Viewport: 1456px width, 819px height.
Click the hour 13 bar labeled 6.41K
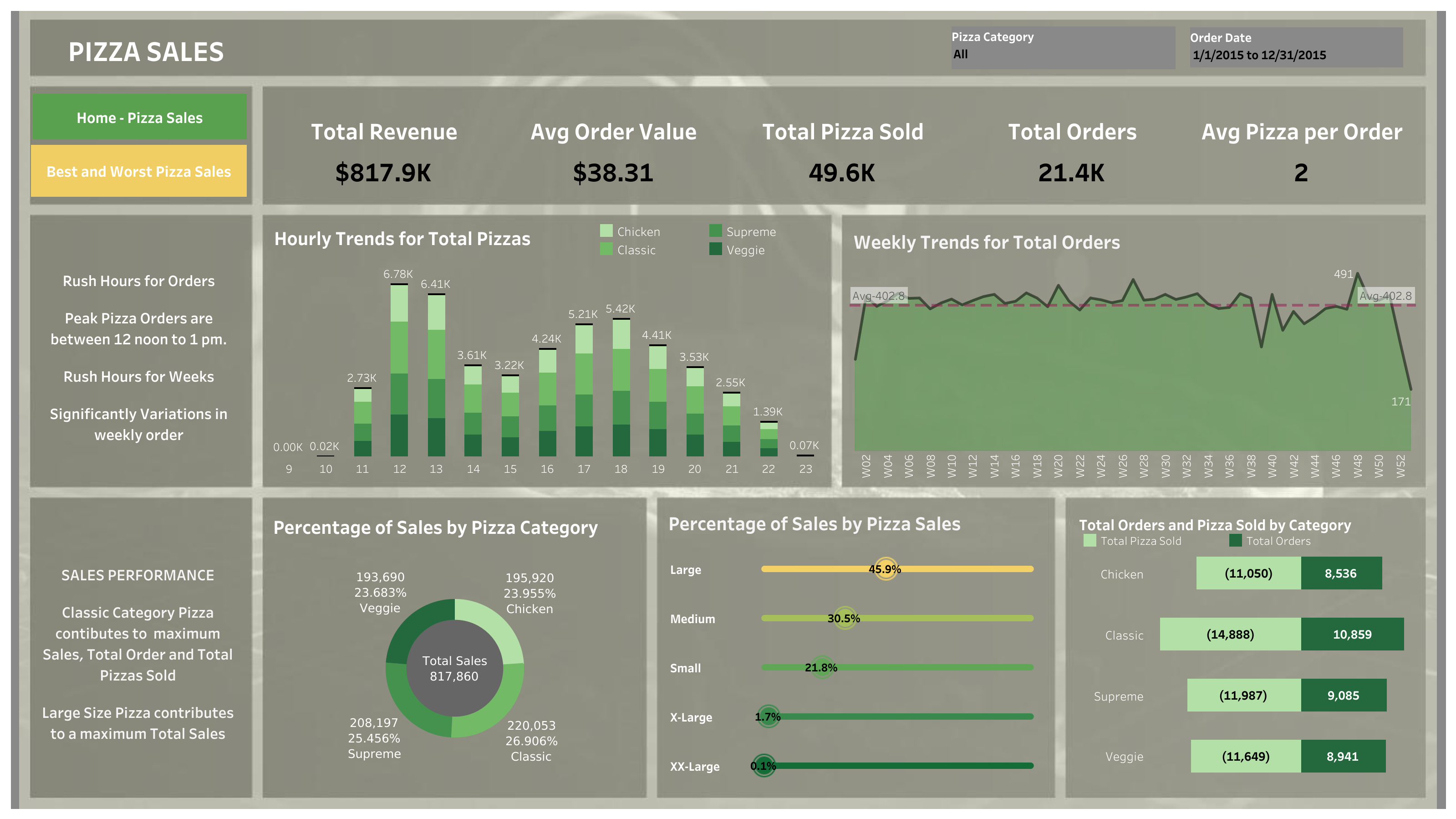436,375
